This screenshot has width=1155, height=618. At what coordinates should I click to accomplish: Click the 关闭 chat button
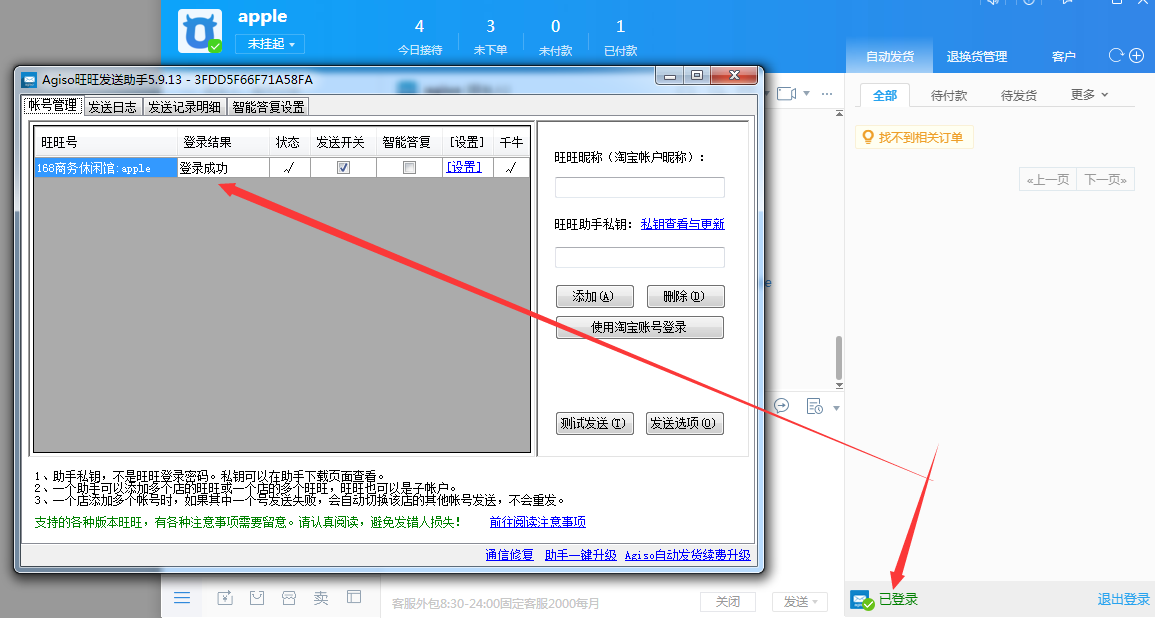(728, 601)
